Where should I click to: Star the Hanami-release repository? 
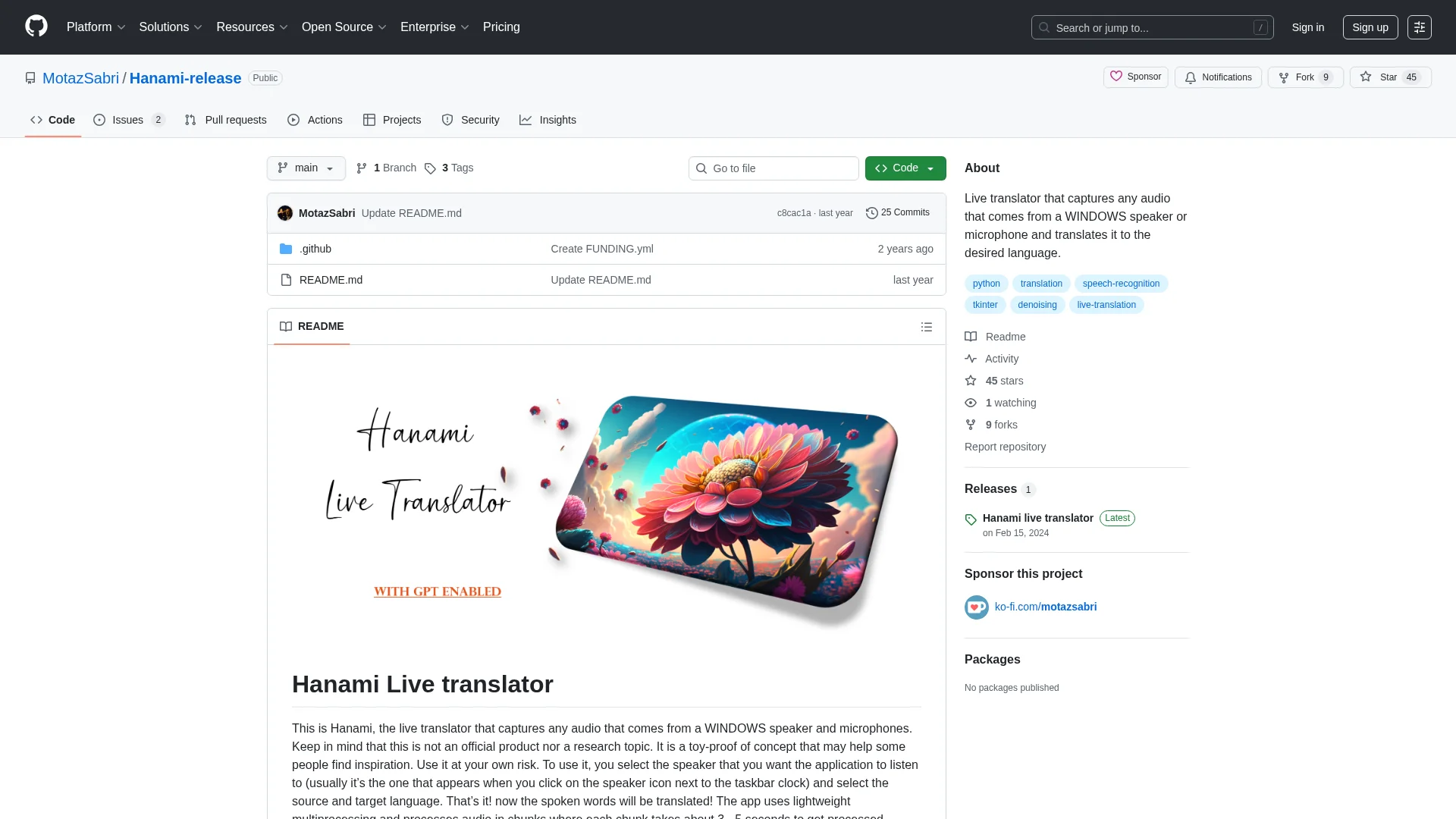click(x=1390, y=77)
